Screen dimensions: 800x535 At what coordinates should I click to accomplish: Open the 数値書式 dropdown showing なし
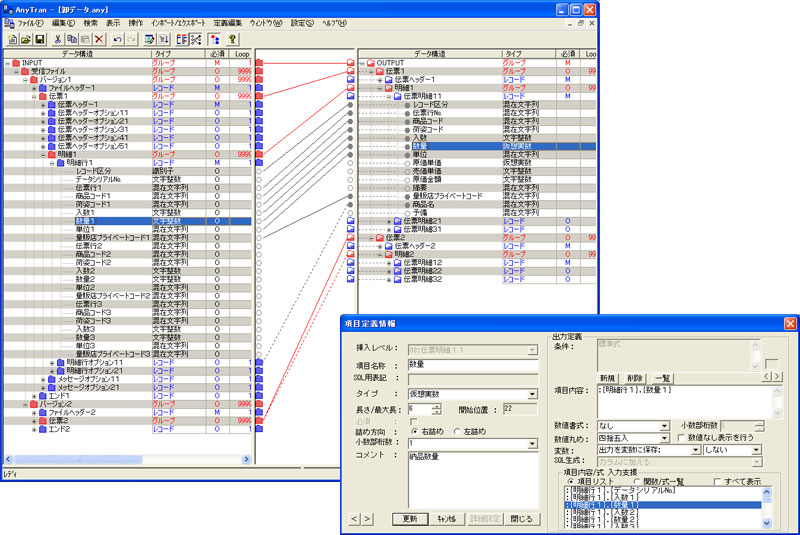[663, 425]
